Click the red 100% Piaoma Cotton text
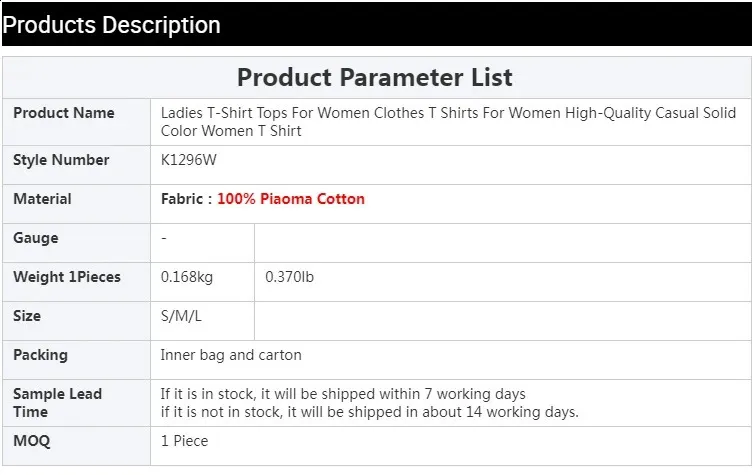Screen dimensions: 755x475 coord(291,199)
